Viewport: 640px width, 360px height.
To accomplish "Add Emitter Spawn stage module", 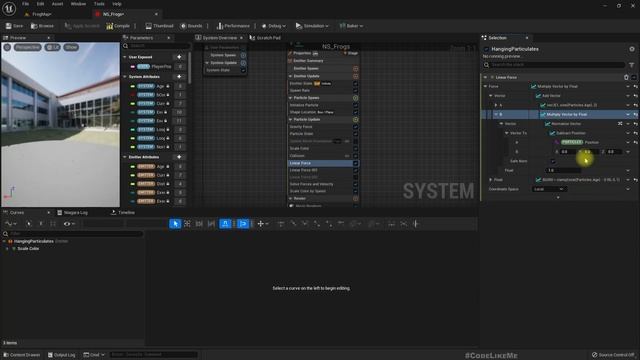I will pos(356,69).
